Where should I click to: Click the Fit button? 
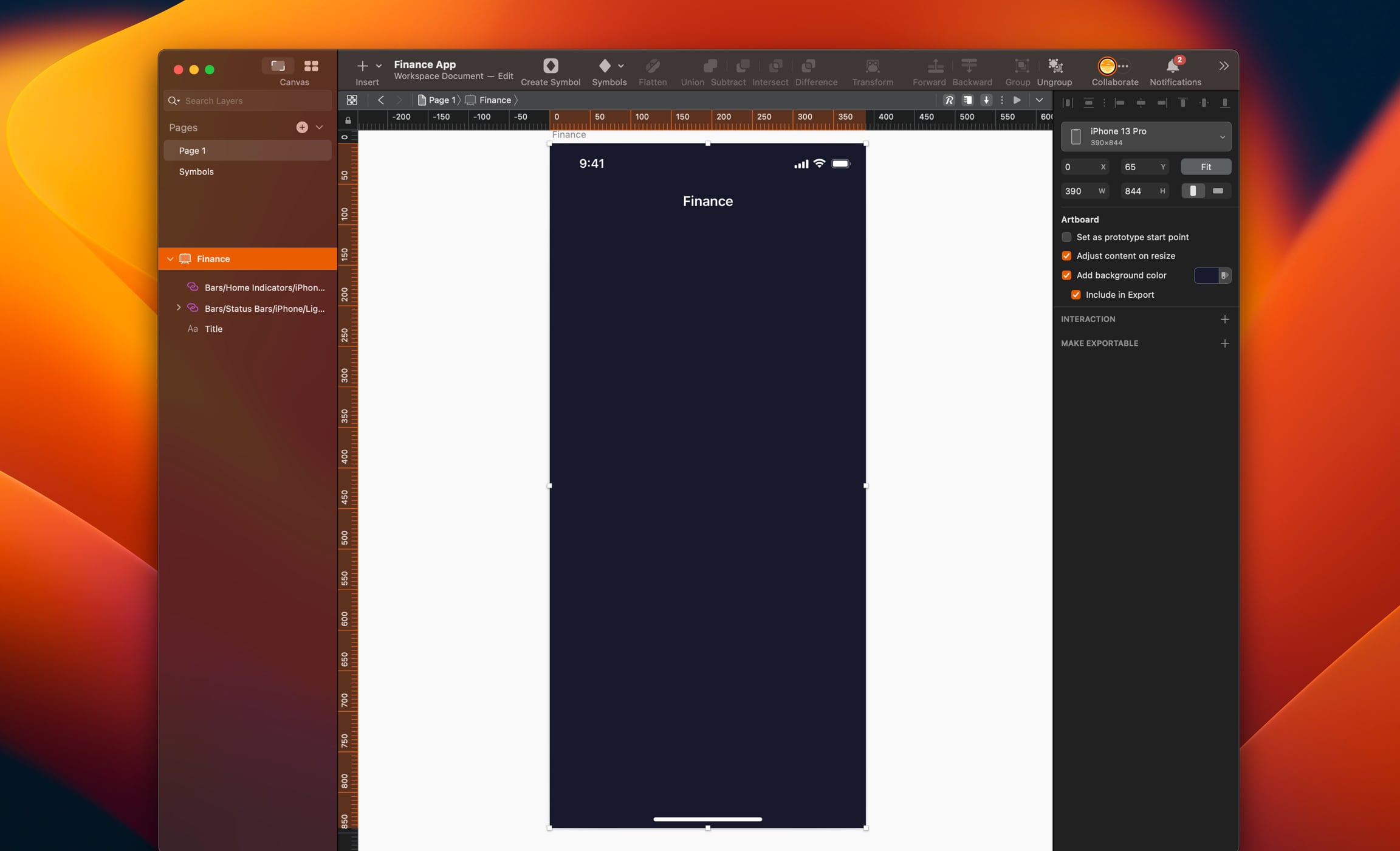tap(1206, 167)
